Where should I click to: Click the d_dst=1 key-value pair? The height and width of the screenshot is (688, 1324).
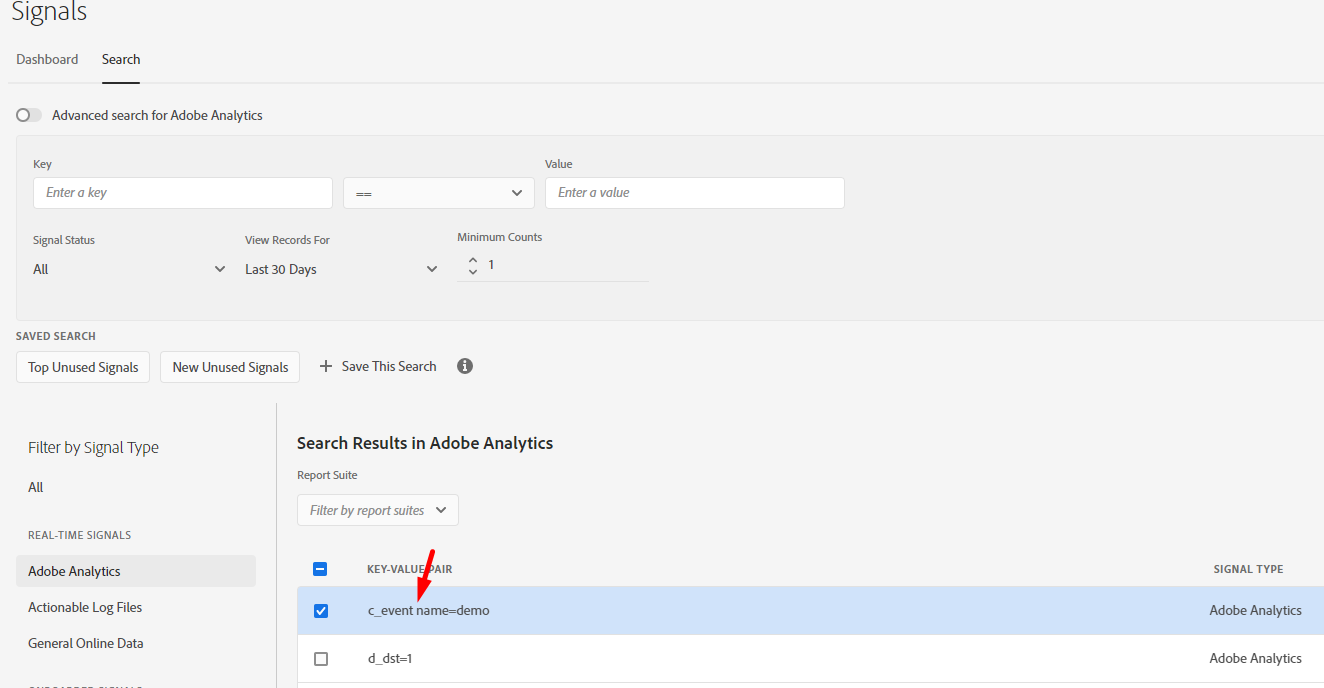pyautogui.click(x=390, y=659)
